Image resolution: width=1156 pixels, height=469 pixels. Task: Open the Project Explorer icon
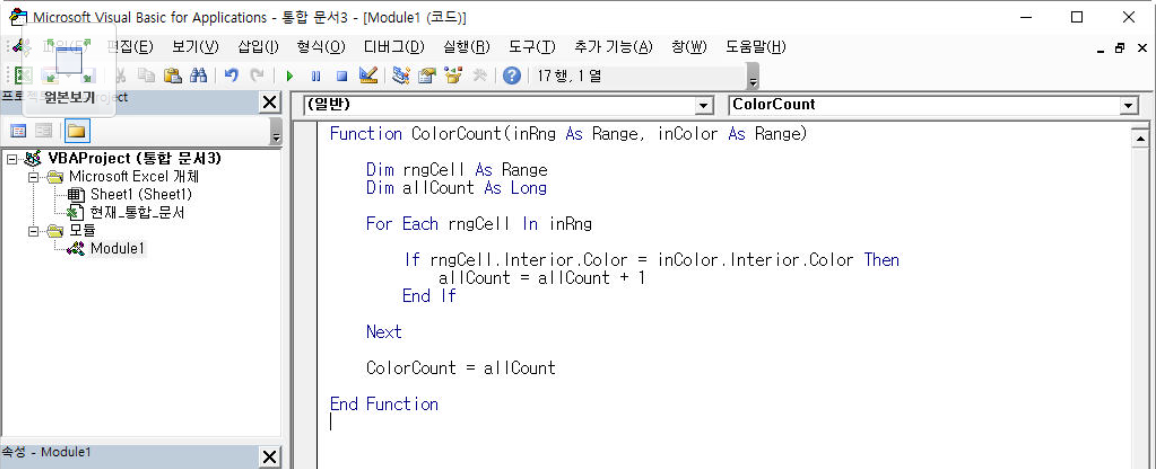tap(400, 75)
